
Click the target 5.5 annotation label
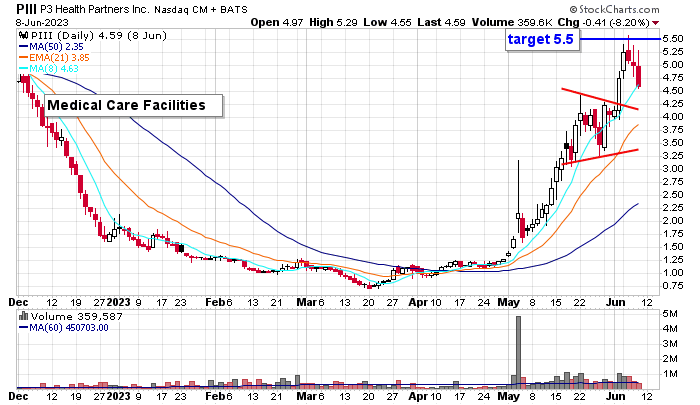point(542,39)
